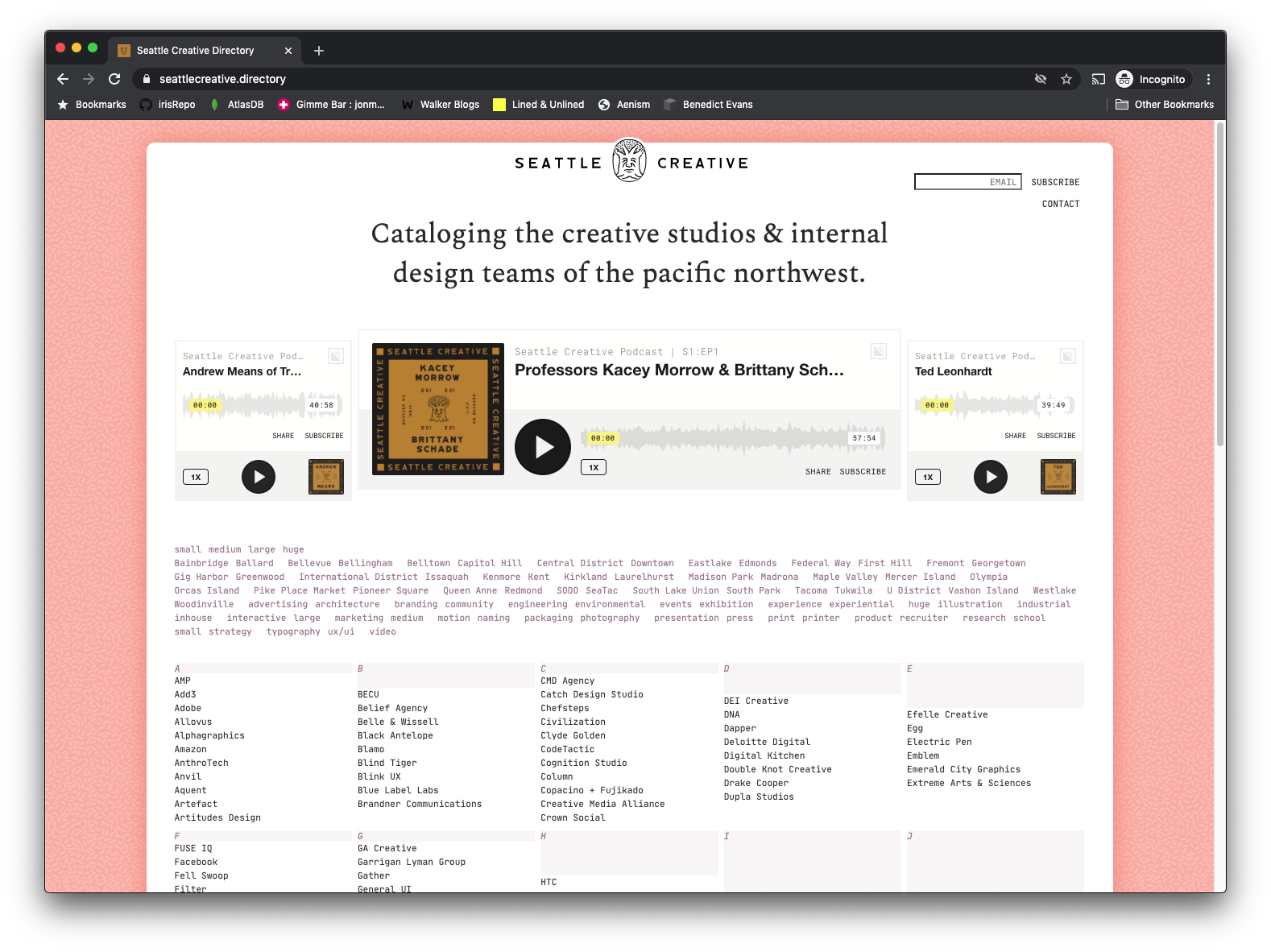Open the Bookmarks bookmark folder
Screen dimensions: 1271x952
(x=92, y=105)
